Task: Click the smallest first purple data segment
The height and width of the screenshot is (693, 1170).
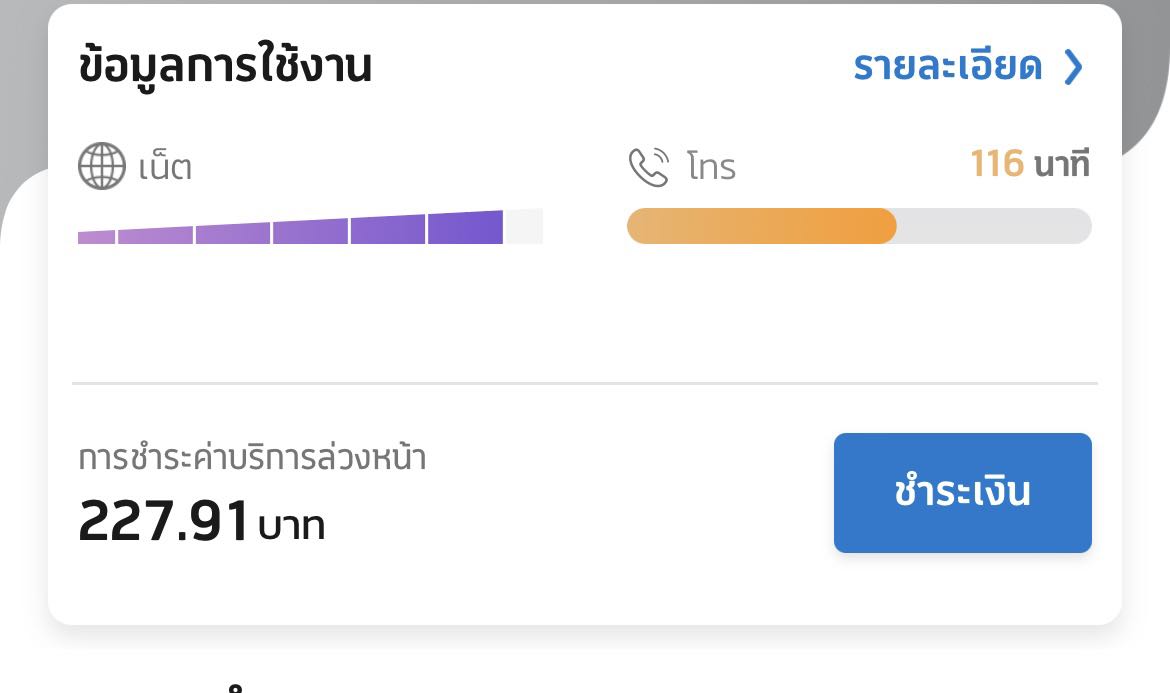Action: (96, 237)
